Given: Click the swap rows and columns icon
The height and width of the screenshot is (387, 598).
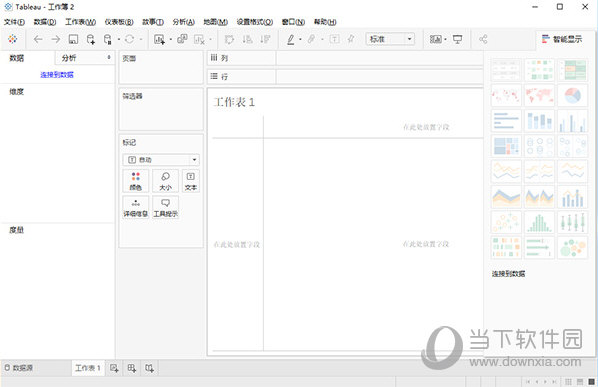Looking at the screenshot, I should point(229,39).
